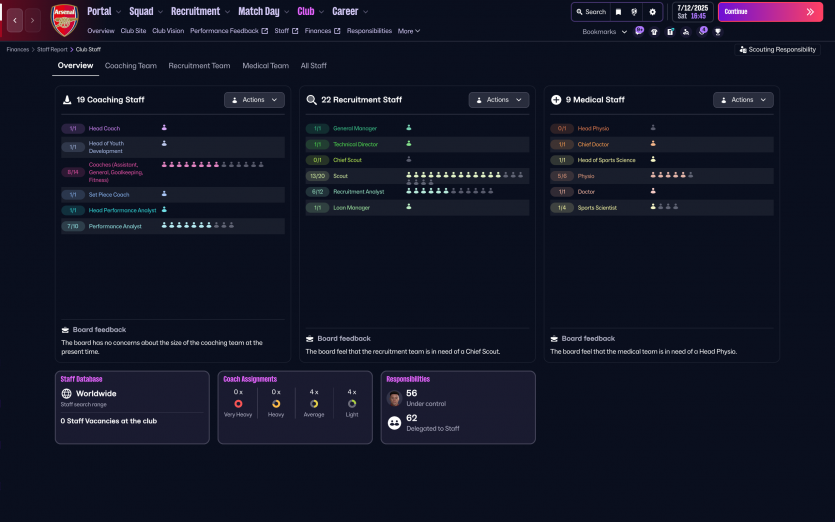The width and height of the screenshot is (835, 522).
Task: Click the Scouting Responsibility button
Action: click(777, 49)
